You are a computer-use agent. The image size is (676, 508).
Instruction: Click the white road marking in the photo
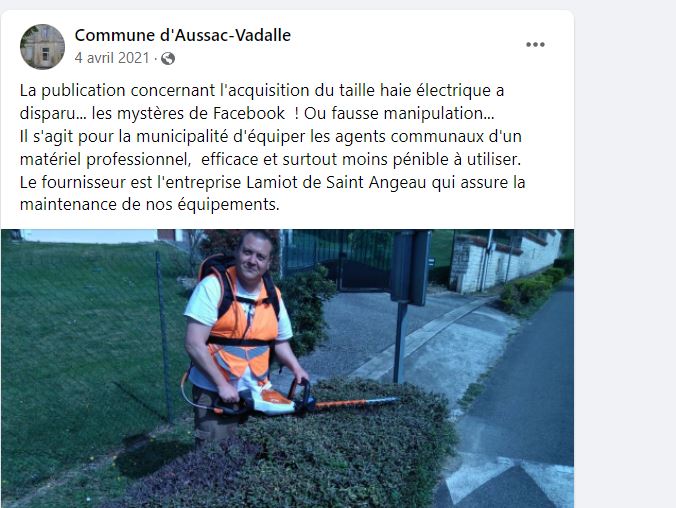pyautogui.click(x=509, y=479)
